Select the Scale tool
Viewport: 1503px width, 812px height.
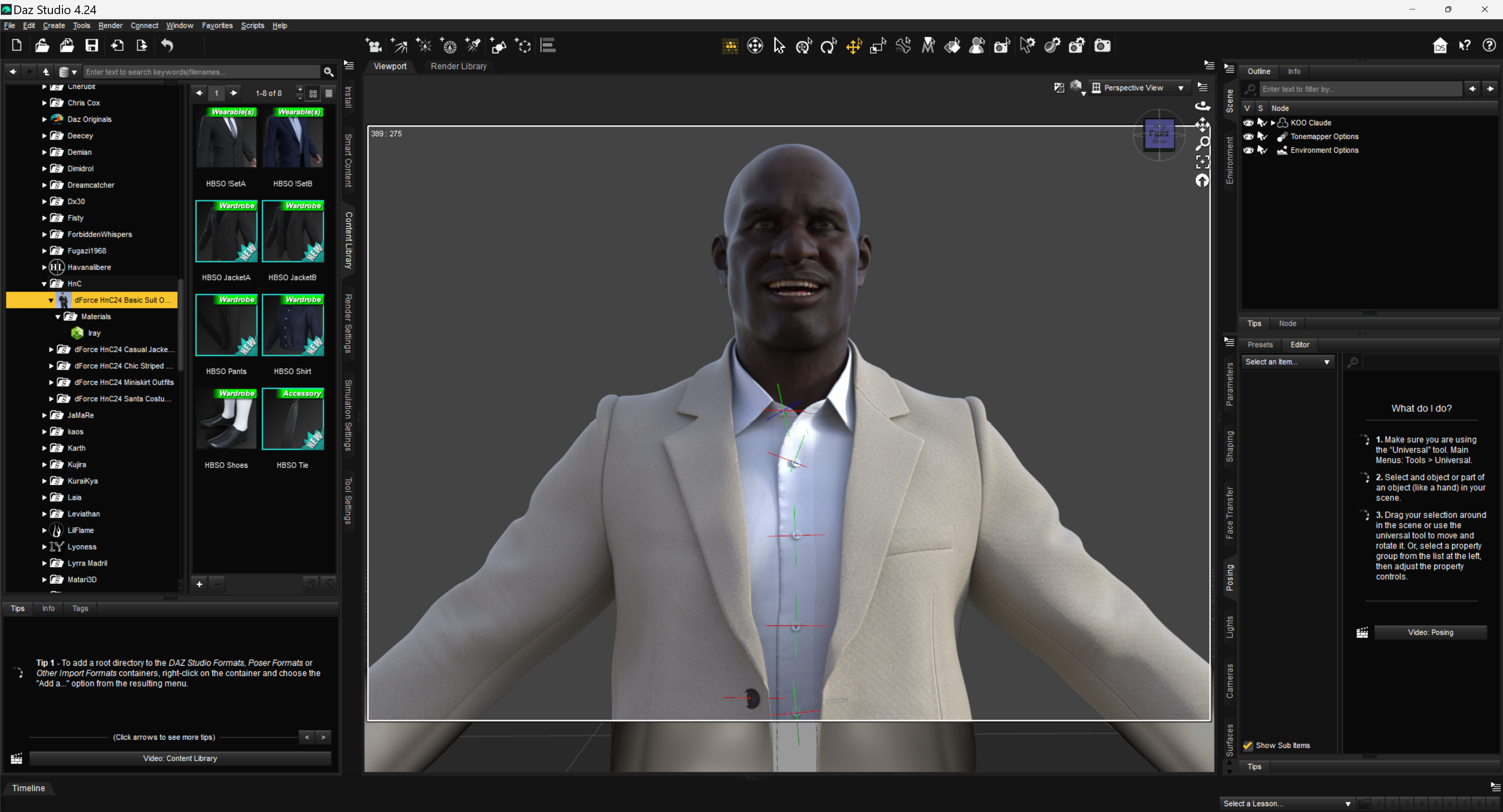(x=878, y=45)
